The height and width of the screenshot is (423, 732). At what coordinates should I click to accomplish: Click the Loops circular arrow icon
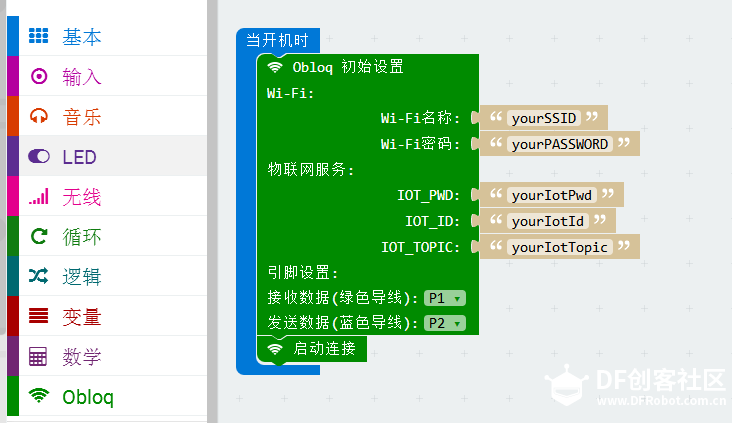(x=39, y=237)
